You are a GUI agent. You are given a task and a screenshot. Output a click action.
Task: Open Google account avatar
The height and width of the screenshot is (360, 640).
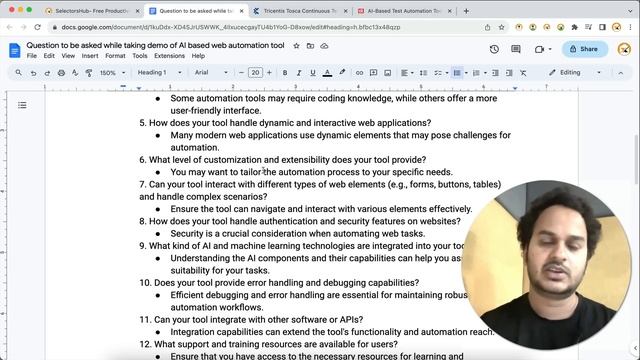[x=624, y=49]
